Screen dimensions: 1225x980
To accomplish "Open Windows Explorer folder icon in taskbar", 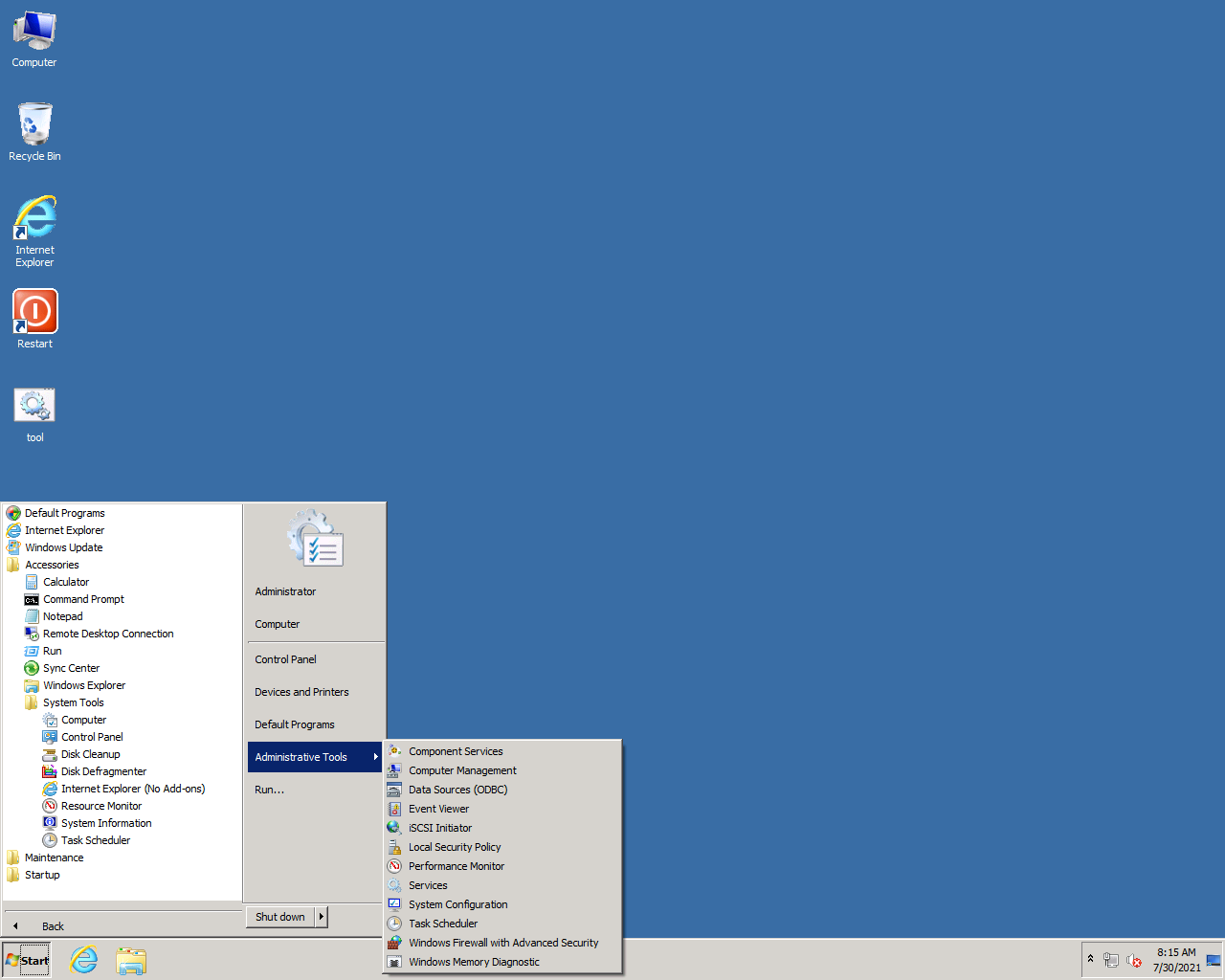I will [x=131, y=960].
